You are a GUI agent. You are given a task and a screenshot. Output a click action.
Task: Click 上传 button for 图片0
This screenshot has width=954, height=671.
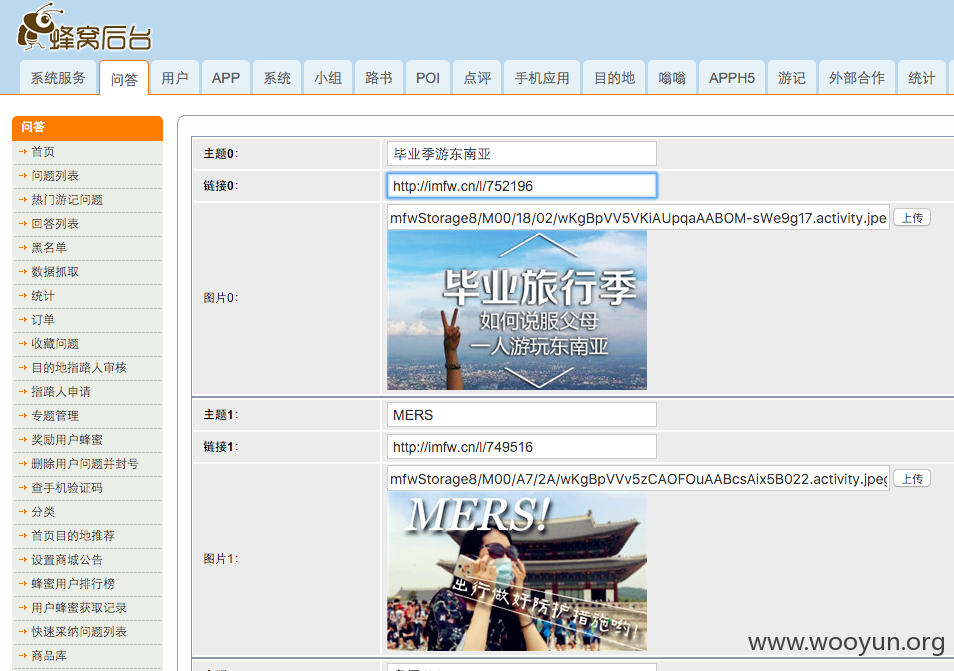(x=911, y=218)
